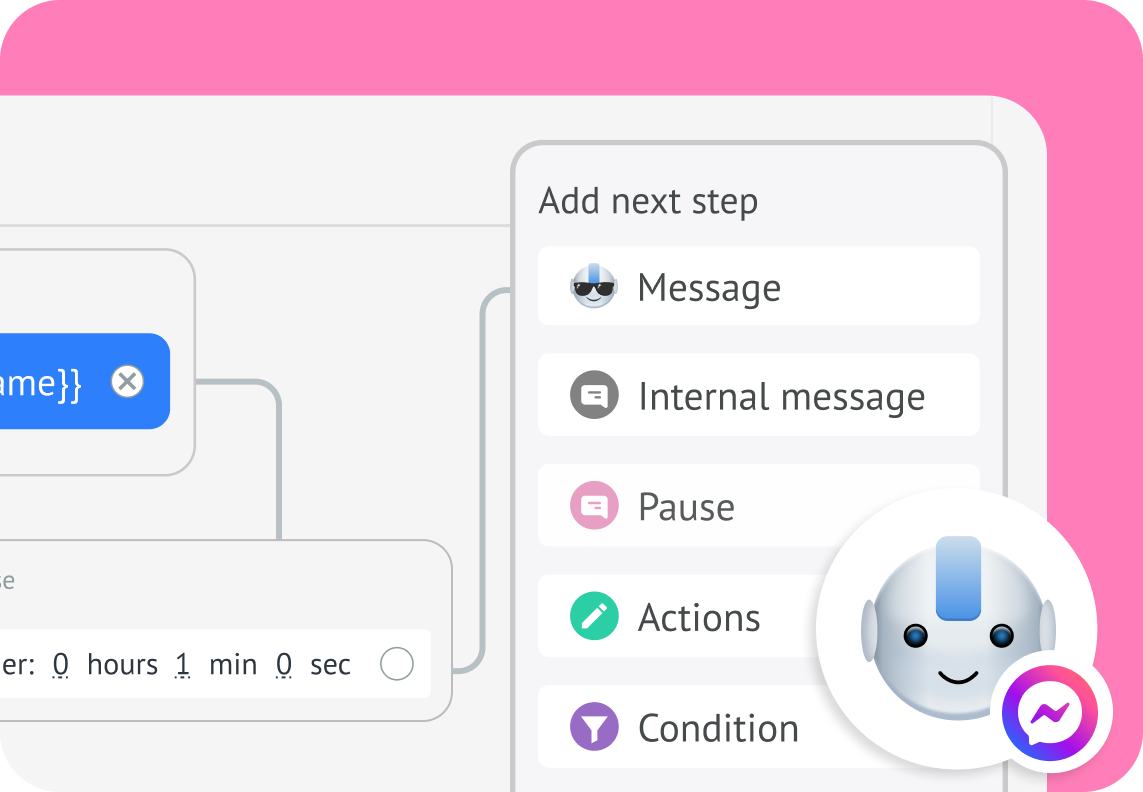Choose the Internal message step option
Viewport: 1143px width, 792px height.
pyautogui.click(x=758, y=395)
